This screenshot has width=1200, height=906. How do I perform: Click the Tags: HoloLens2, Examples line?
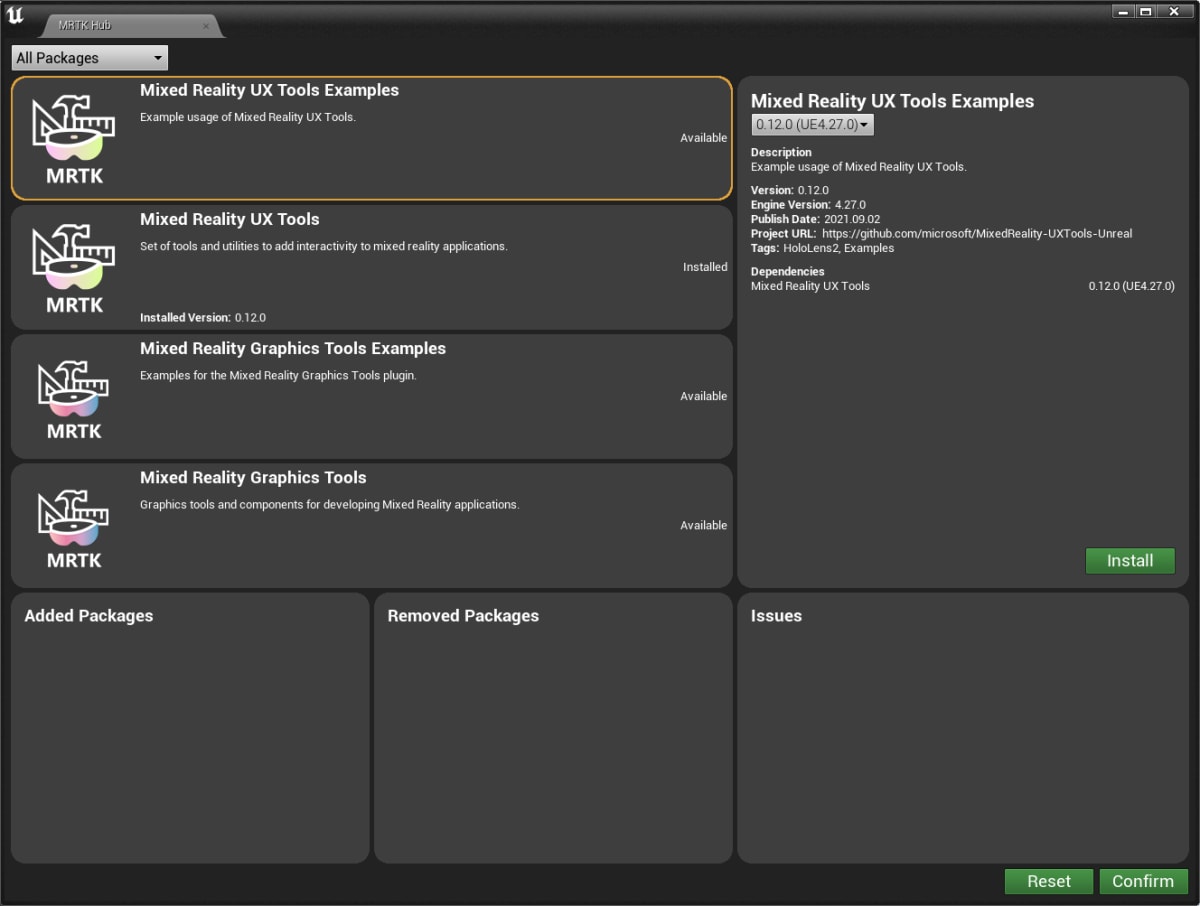823,248
